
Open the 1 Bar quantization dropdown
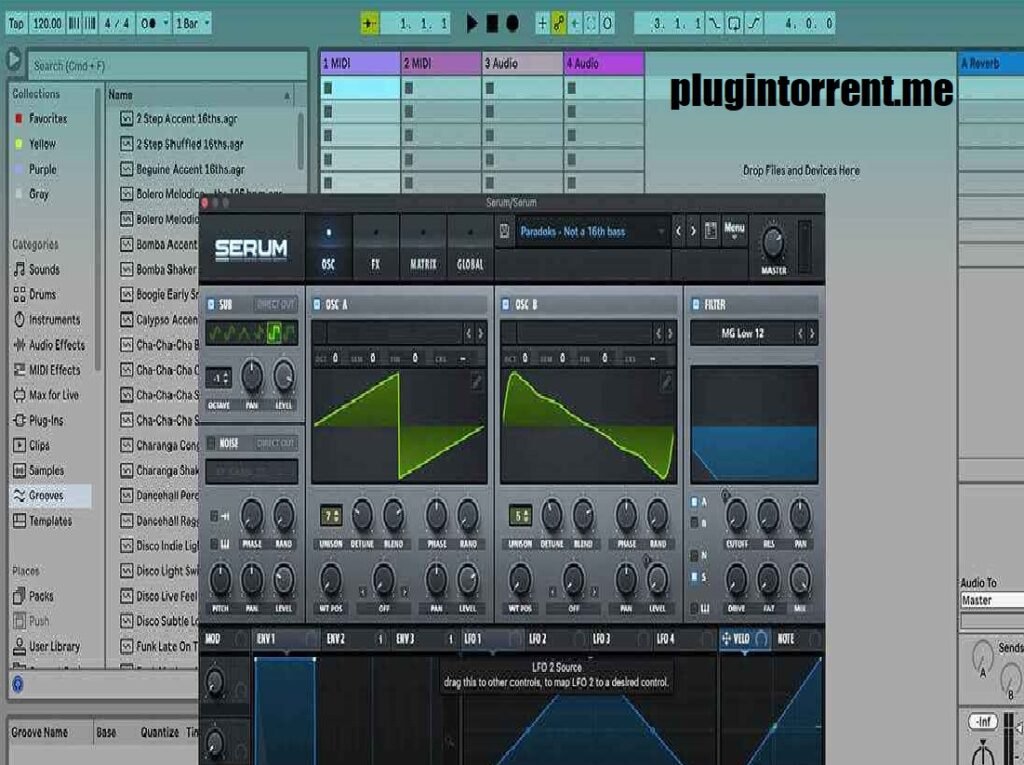coord(193,24)
